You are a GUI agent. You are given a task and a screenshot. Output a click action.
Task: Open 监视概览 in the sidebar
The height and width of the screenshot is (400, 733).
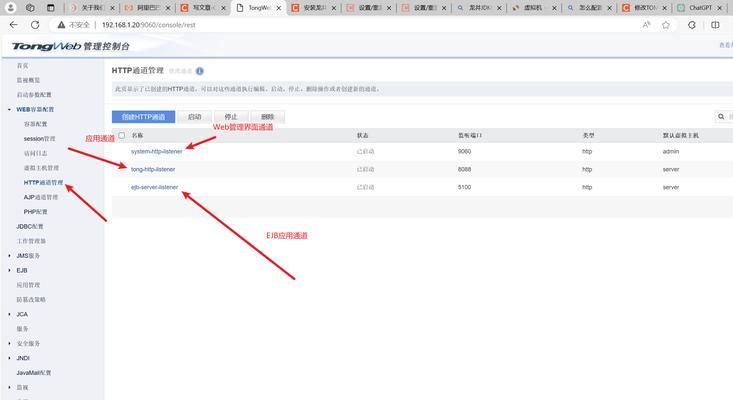[28, 80]
